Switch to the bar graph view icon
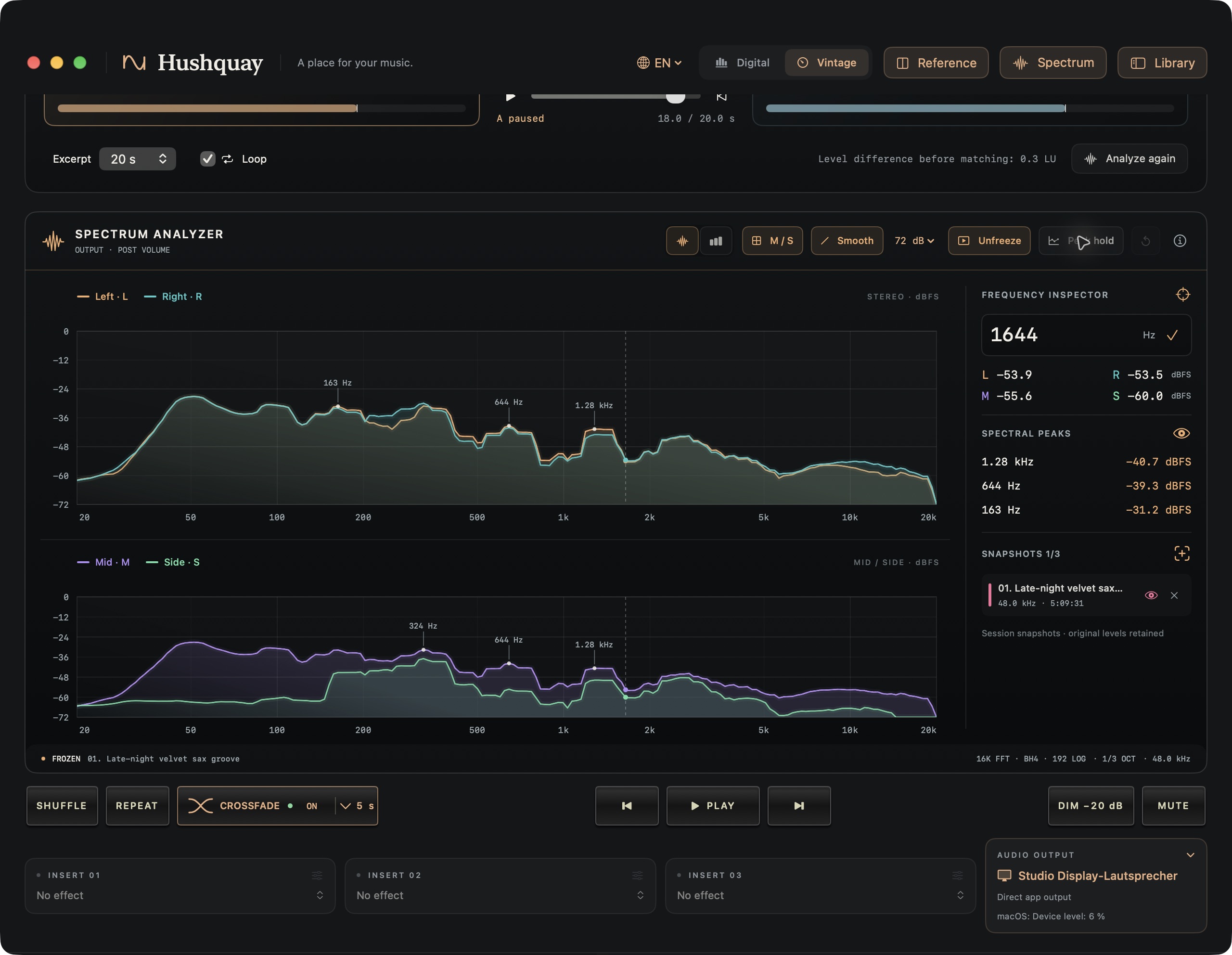 coord(716,241)
